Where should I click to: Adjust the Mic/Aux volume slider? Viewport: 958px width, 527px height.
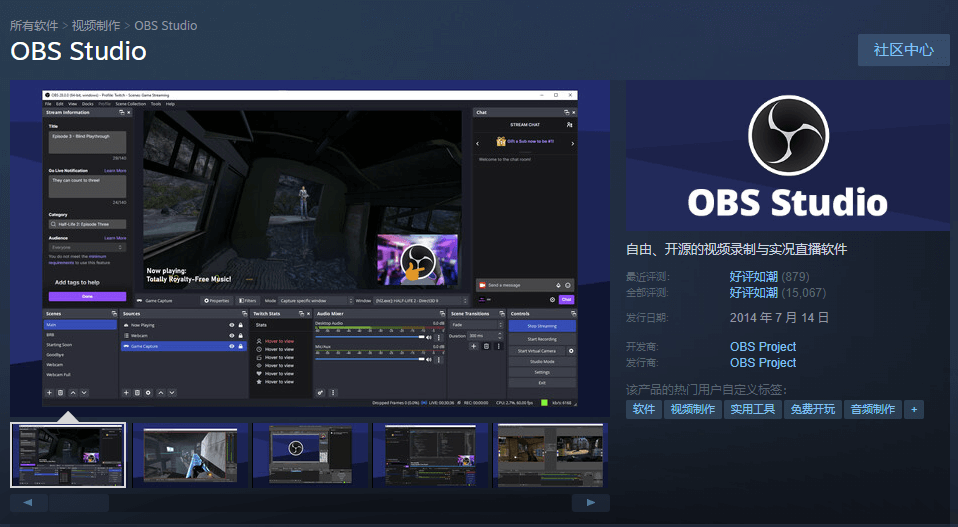click(x=370, y=360)
